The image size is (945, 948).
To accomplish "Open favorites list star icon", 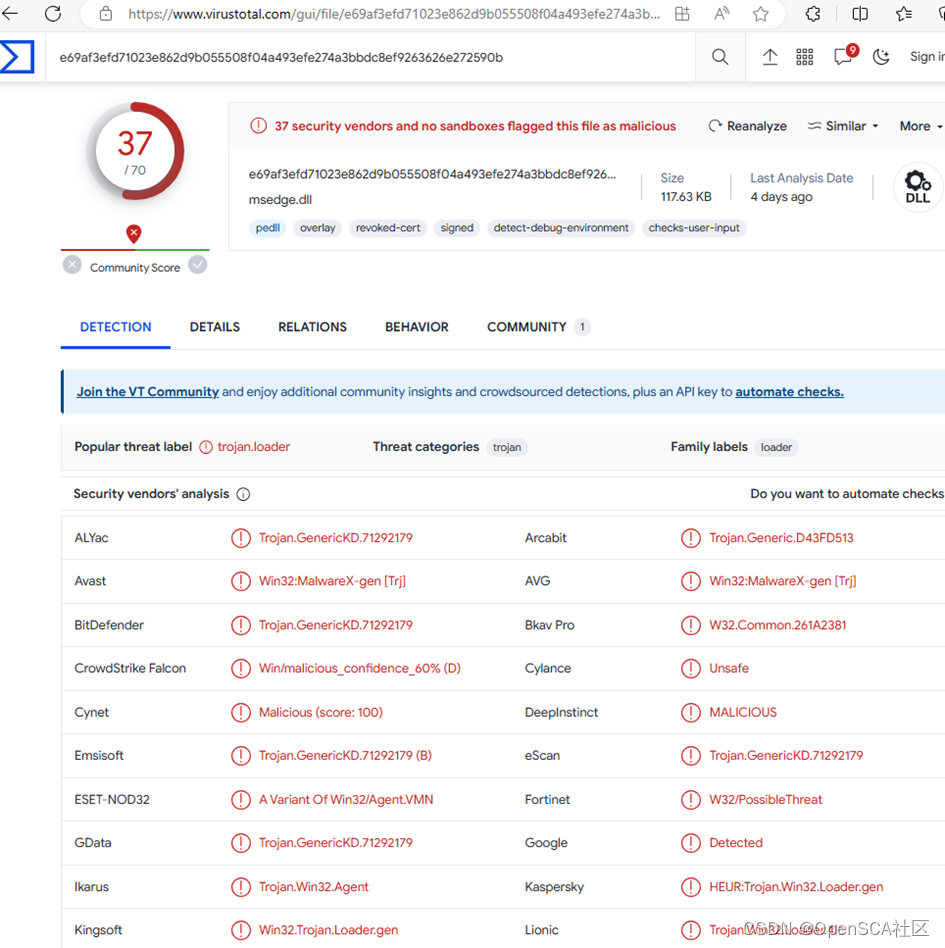I will pos(904,14).
